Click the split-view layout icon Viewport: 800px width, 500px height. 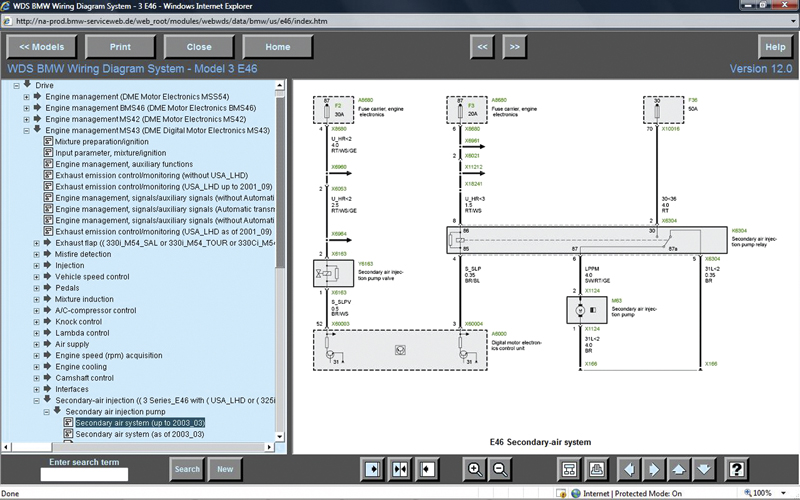400,469
